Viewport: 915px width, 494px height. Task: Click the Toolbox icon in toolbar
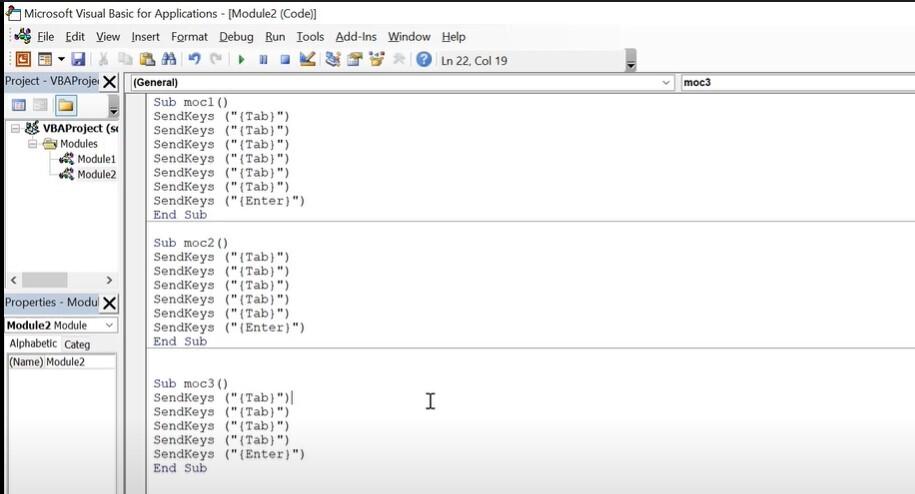tap(399, 59)
